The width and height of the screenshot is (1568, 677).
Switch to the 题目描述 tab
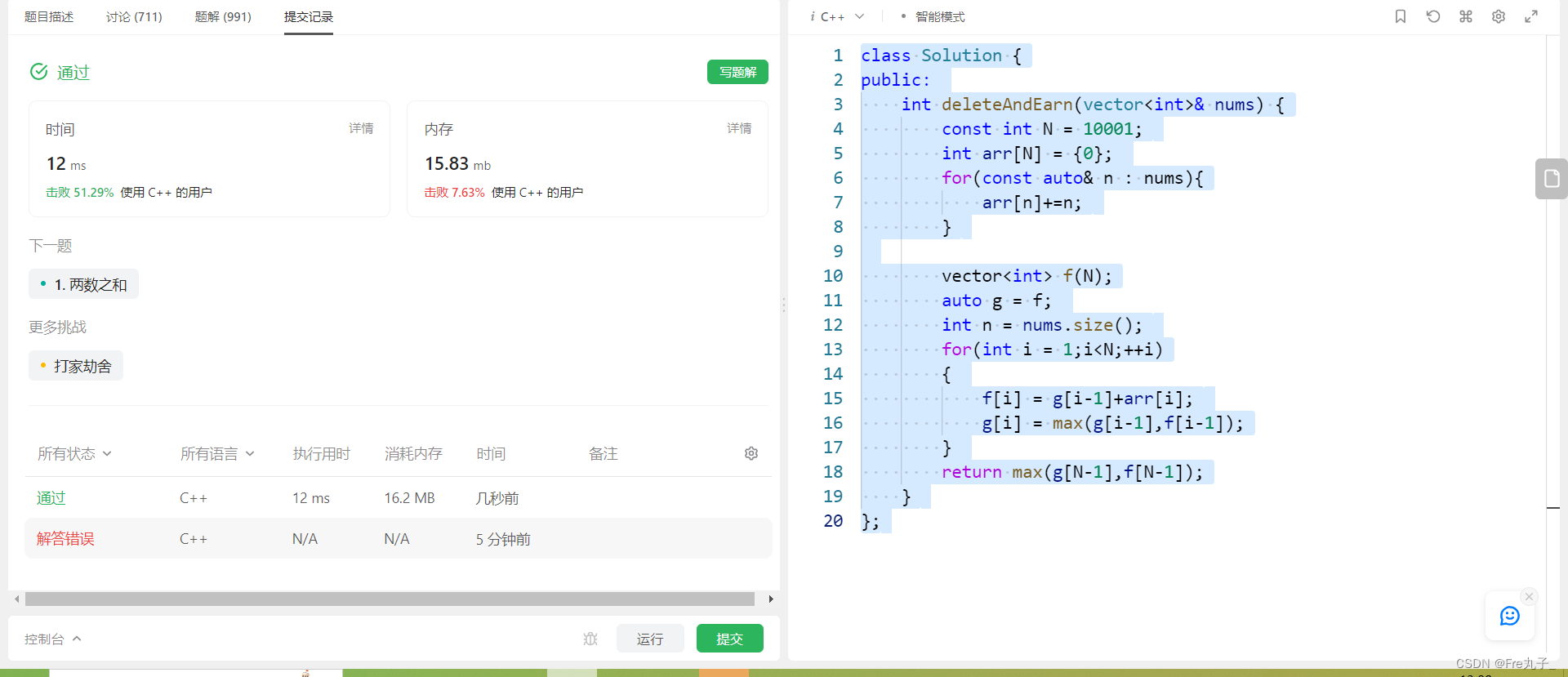coord(49,16)
